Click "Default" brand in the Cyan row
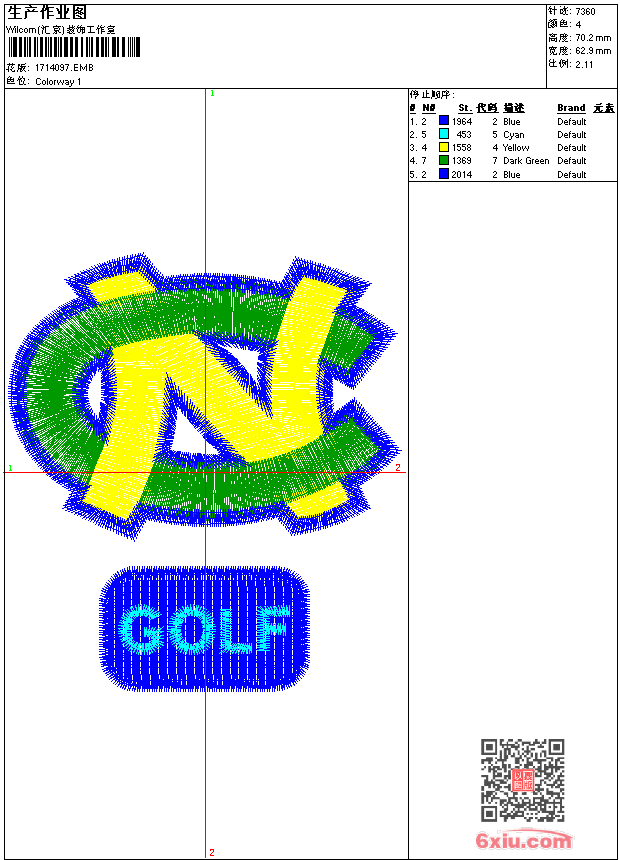The image size is (620, 860). coord(572,134)
